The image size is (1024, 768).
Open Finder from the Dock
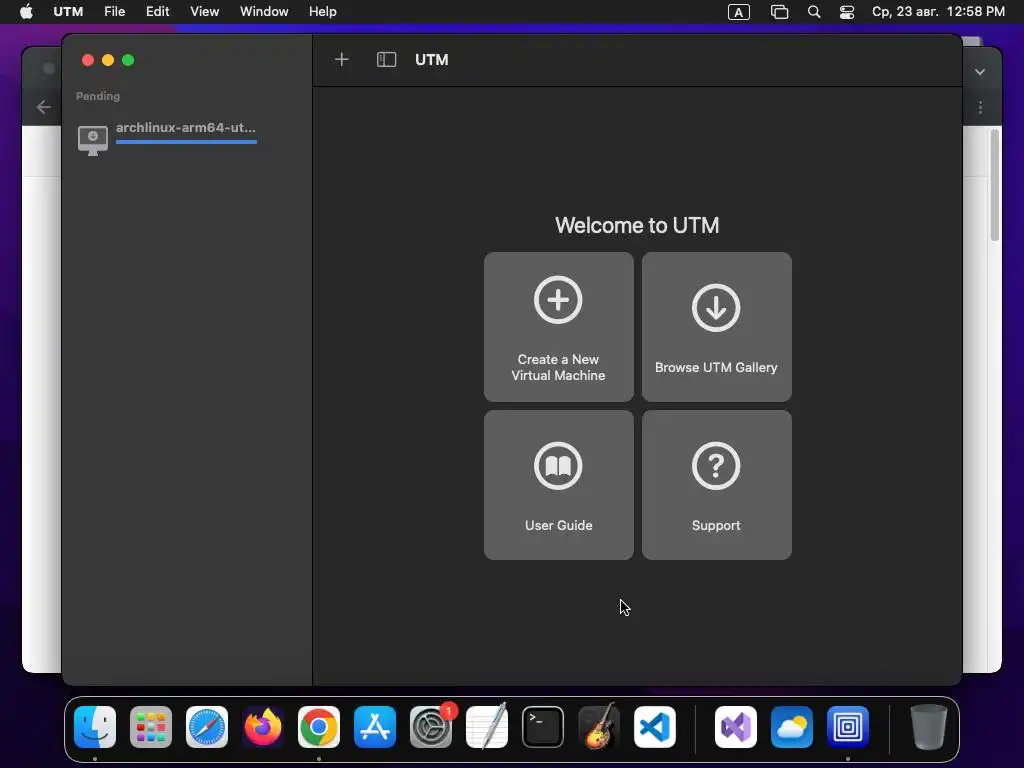(x=95, y=726)
